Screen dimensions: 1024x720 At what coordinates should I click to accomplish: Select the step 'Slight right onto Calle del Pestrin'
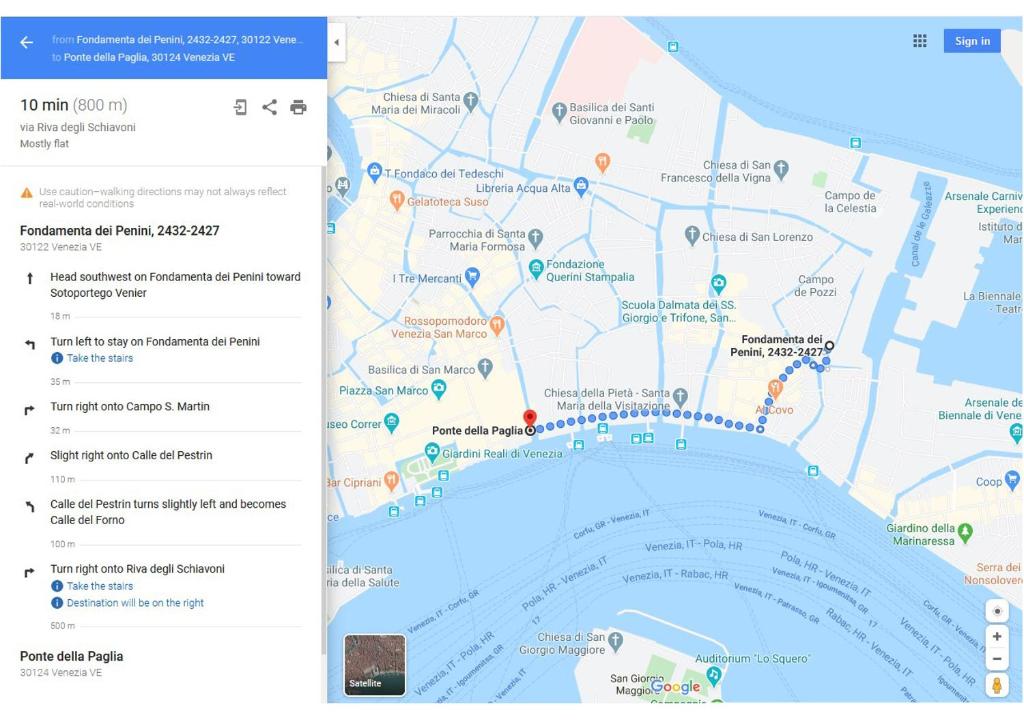coord(131,455)
